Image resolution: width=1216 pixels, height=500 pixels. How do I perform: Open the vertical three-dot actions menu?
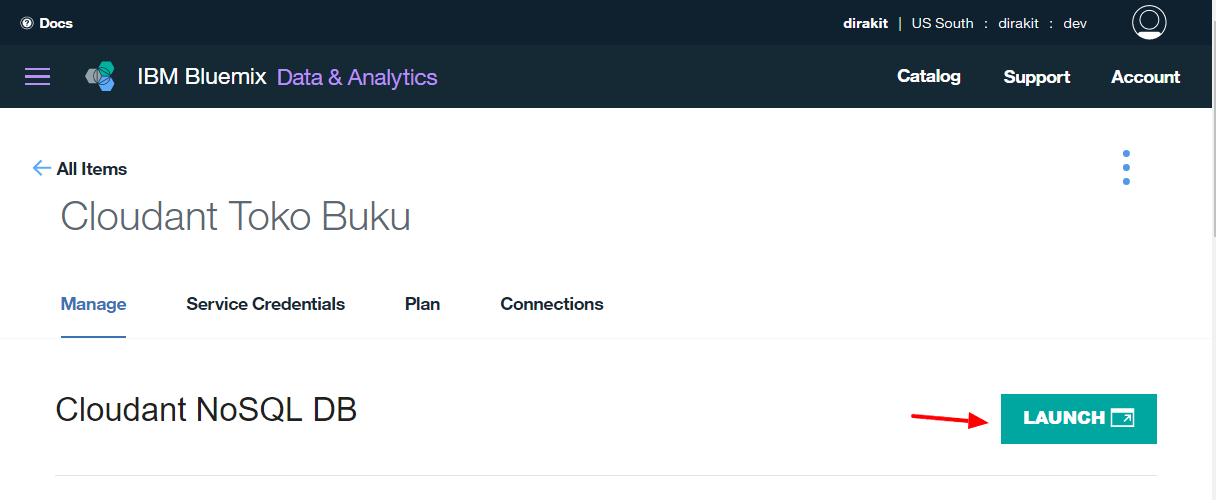pos(1126,168)
